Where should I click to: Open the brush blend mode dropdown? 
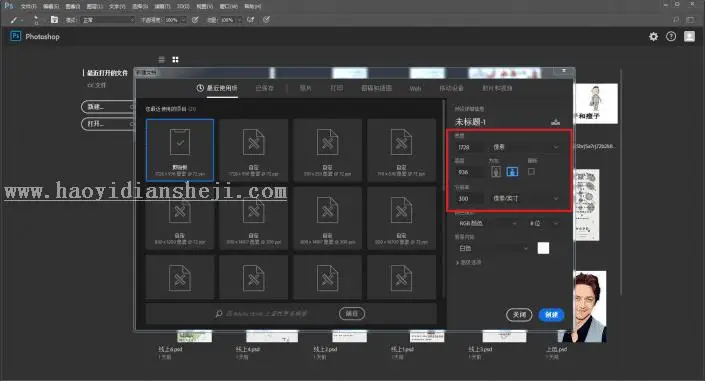107,20
